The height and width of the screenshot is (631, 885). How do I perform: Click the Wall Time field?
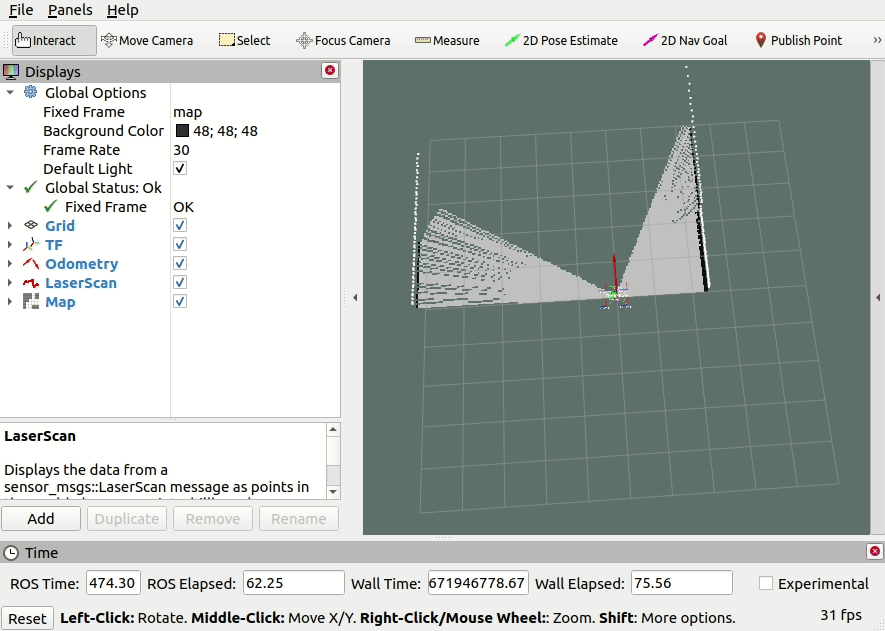click(478, 582)
